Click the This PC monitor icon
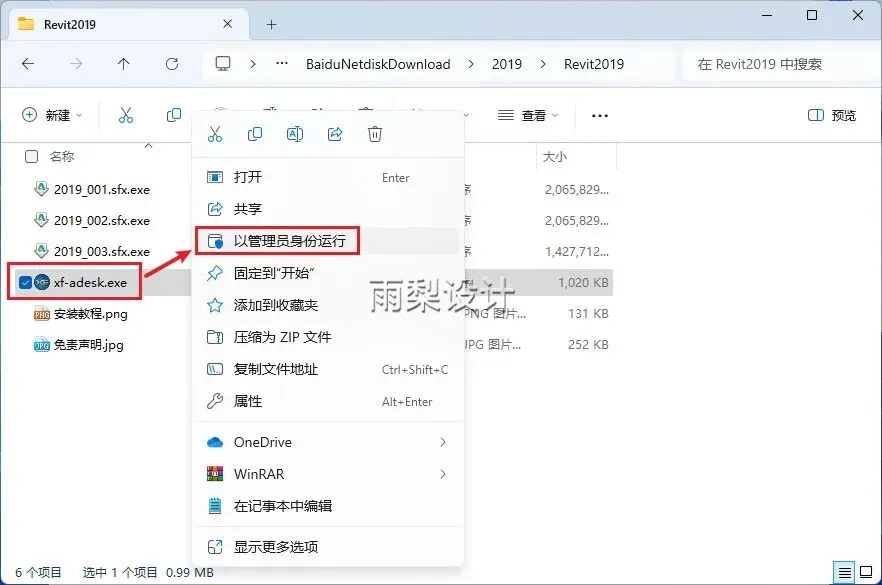882x585 pixels. pos(223,64)
